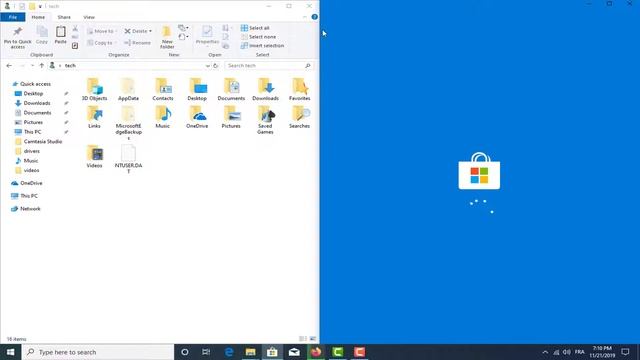Switch to large icons view button

click(313, 338)
